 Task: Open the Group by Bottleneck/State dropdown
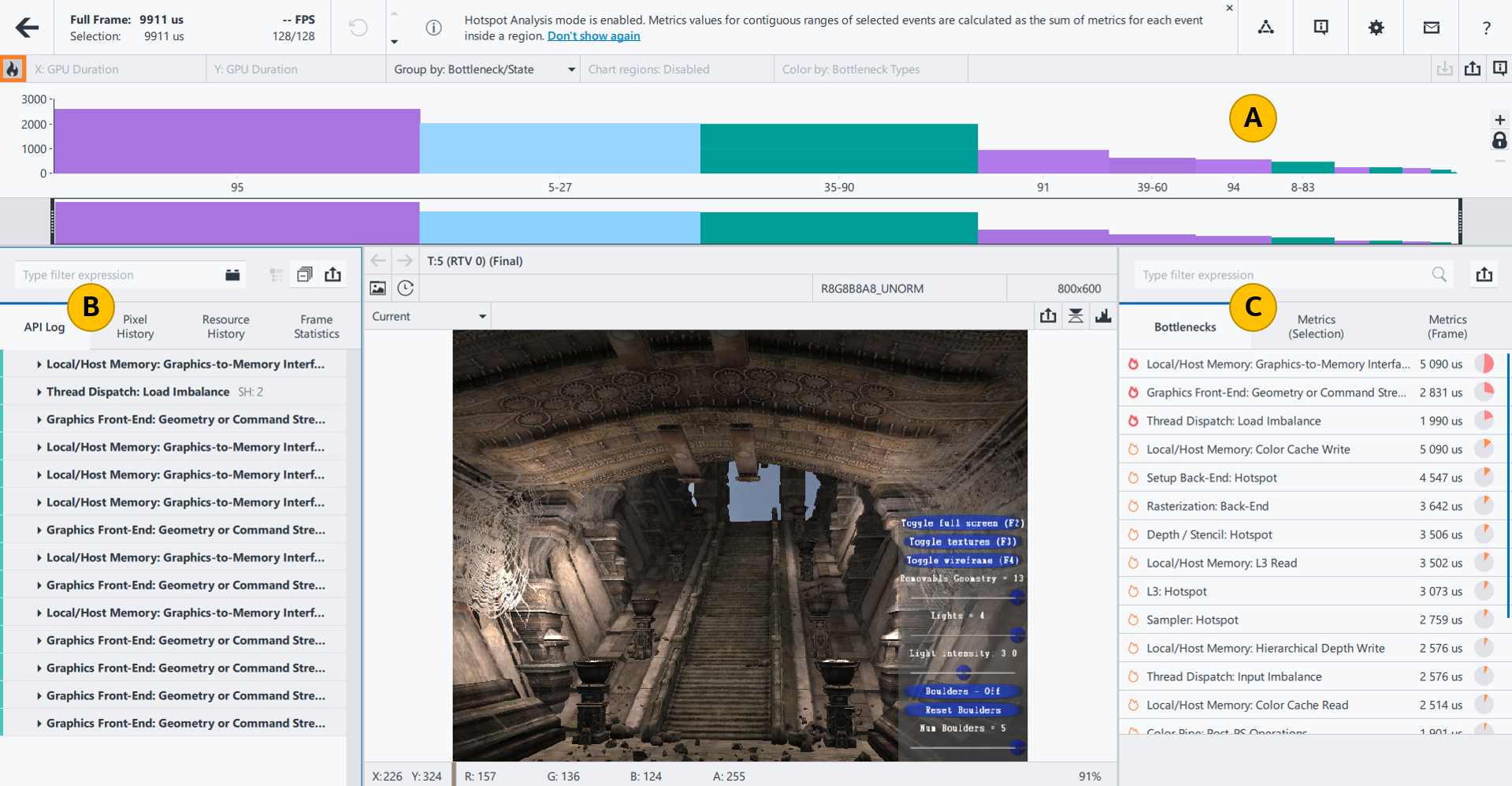(483, 69)
